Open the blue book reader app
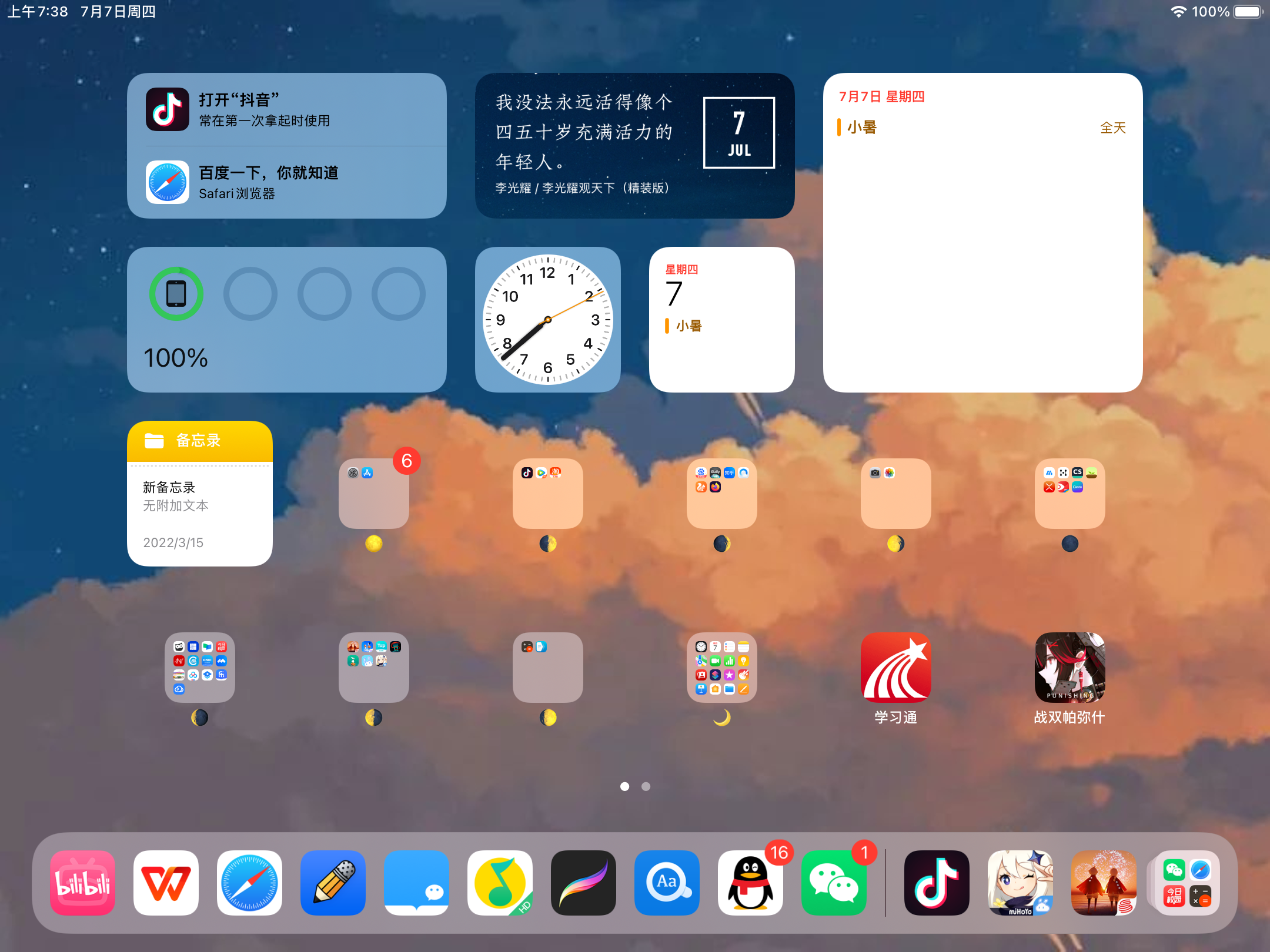Screen dimensions: 1270x952 click(x=416, y=883)
